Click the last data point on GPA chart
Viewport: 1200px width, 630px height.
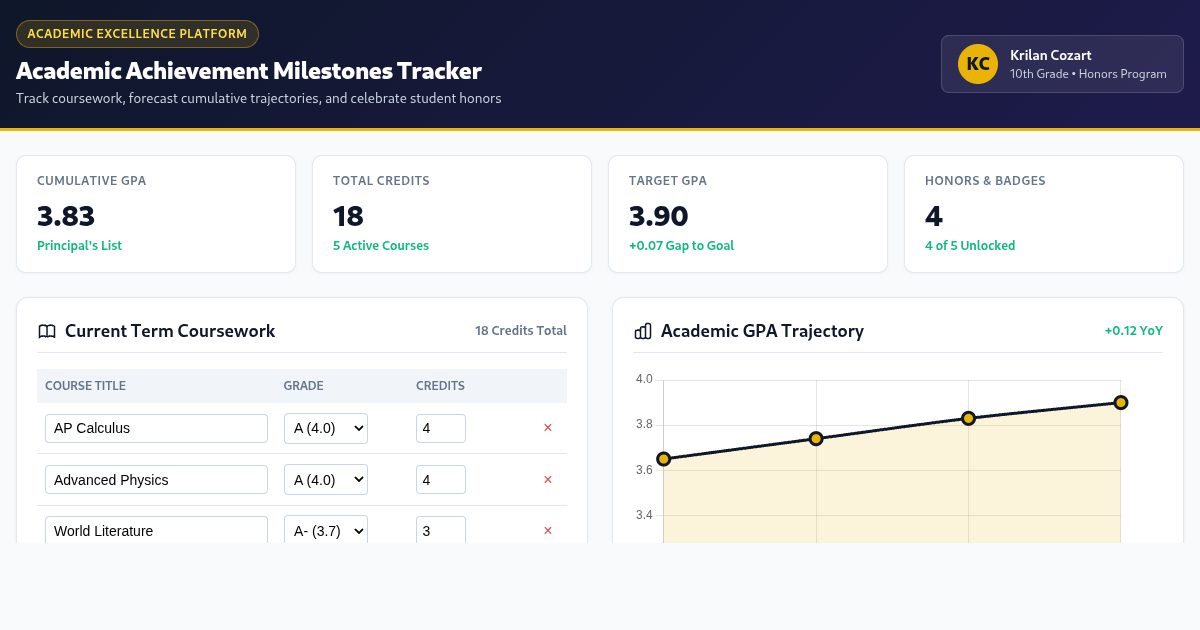[1121, 402]
